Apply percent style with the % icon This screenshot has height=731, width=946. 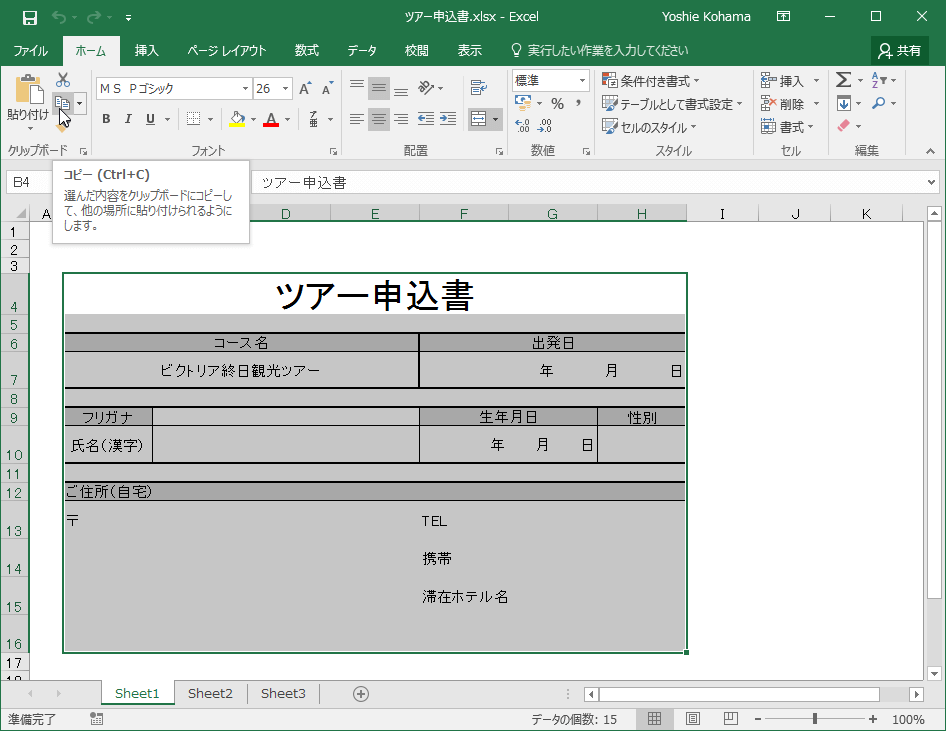pos(557,104)
